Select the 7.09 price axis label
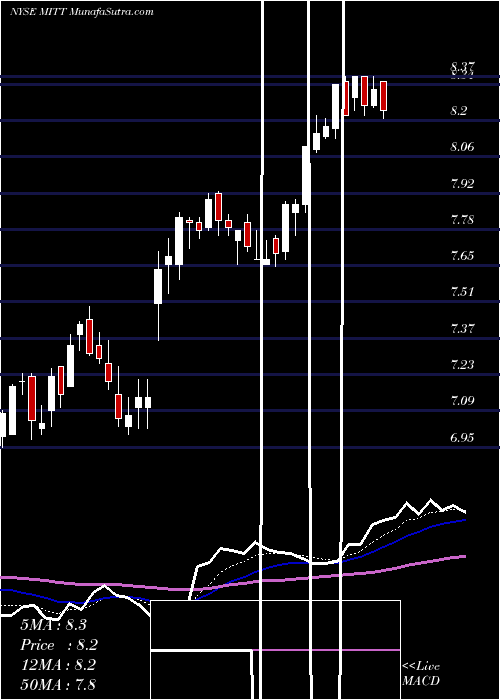 pyautogui.click(x=462, y=401)
